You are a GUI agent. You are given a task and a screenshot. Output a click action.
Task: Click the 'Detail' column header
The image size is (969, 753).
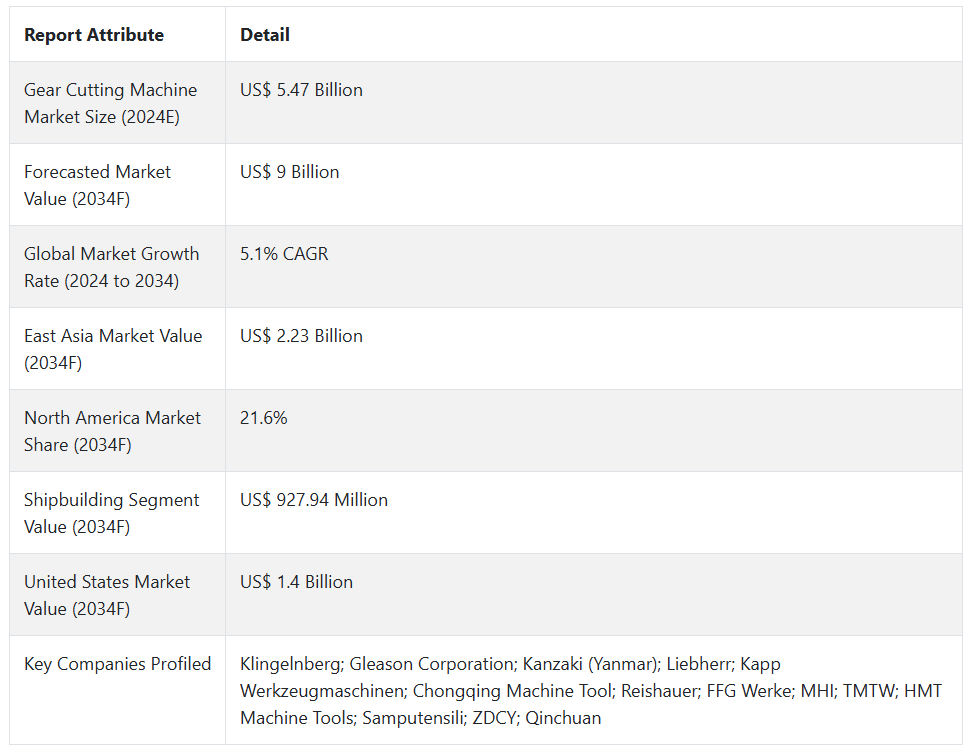click(265, 35)
